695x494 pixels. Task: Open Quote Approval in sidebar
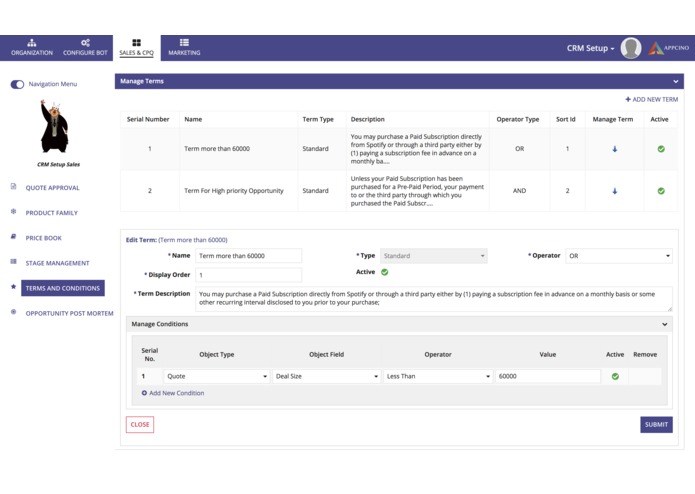[52, 188]
